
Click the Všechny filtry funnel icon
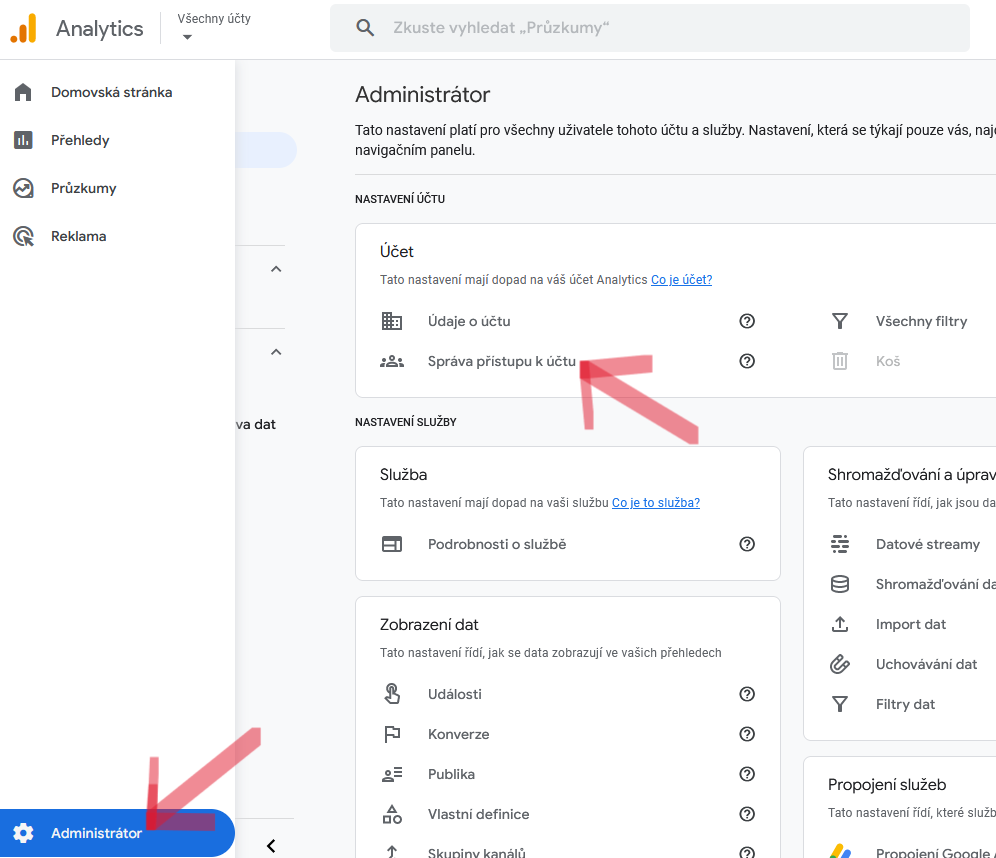pos(840,321)
